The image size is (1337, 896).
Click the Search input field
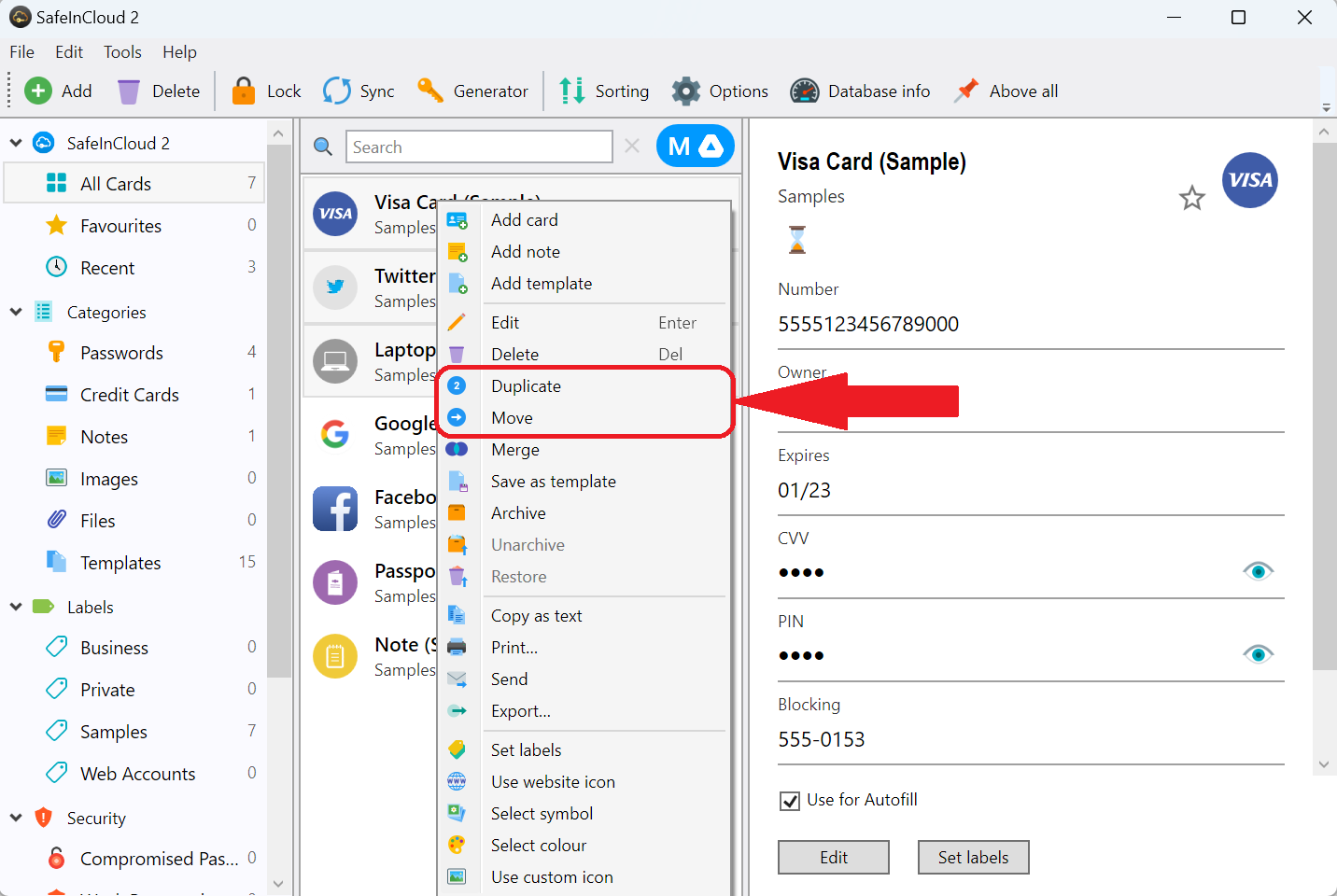point(479,147)
